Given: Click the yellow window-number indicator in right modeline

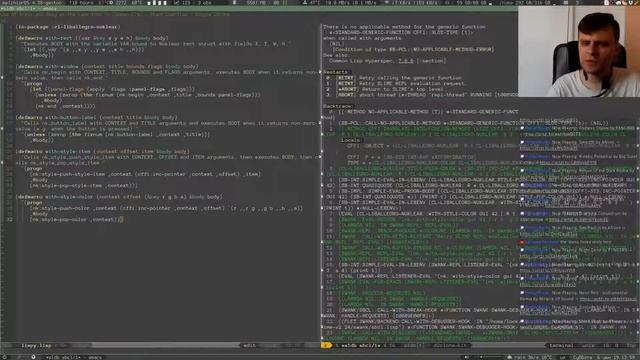Looking at the screenshot, I should click(326, 345).
